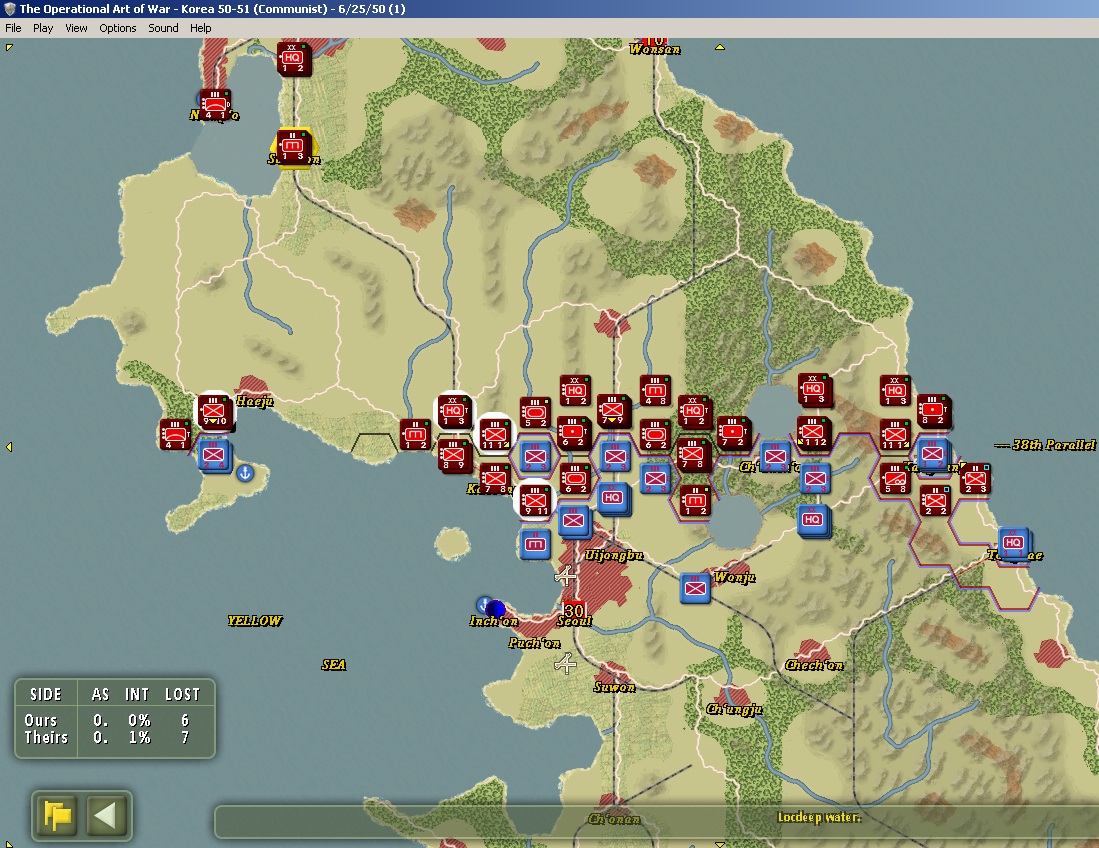Select red coastal unit 4-1 at Nampo

coord(214,106)
